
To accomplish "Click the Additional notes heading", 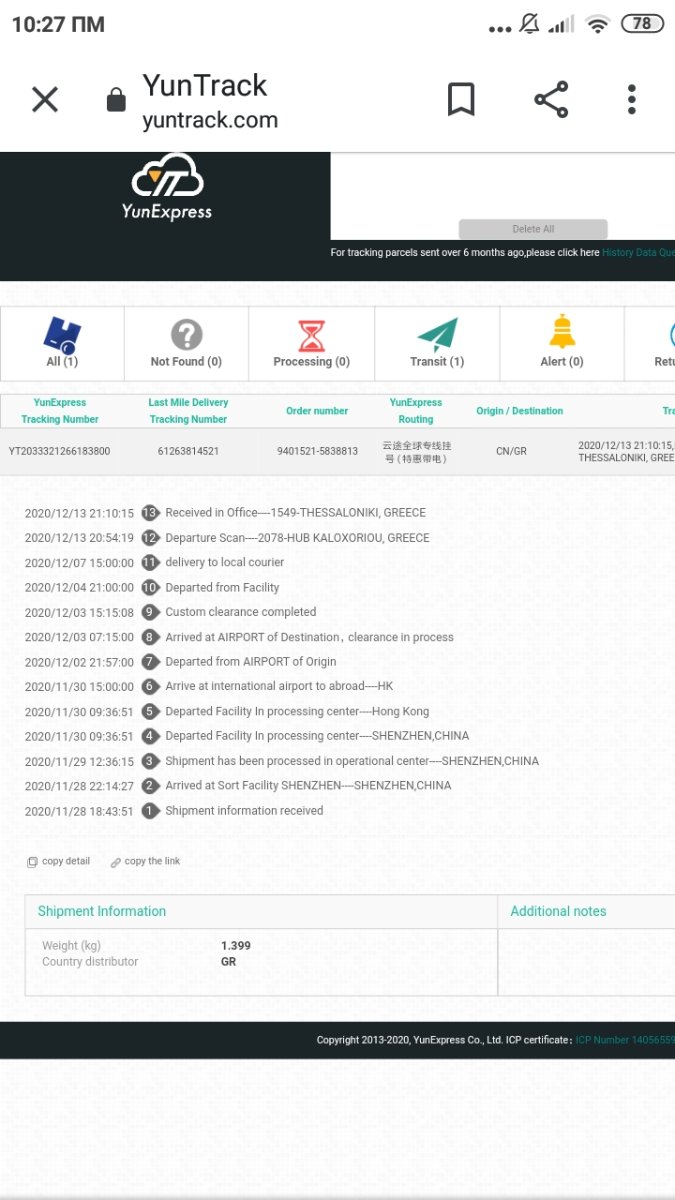I will 558,911.
